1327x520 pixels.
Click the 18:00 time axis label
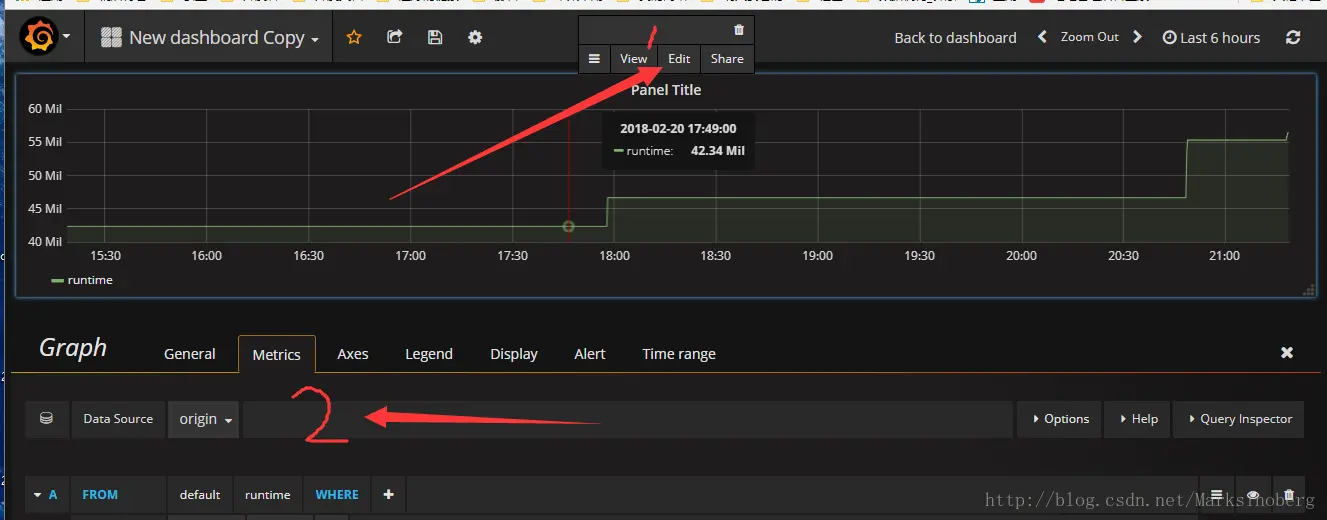click(614, 256)
